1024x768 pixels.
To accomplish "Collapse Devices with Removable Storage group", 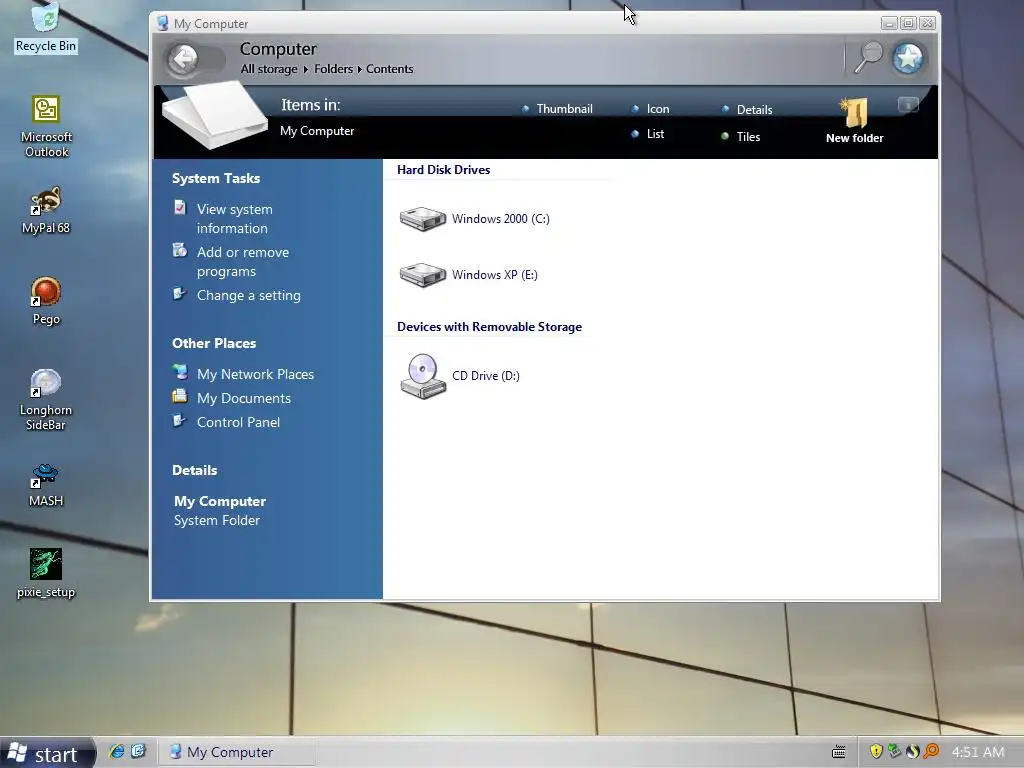I will (x=489, y=327).
